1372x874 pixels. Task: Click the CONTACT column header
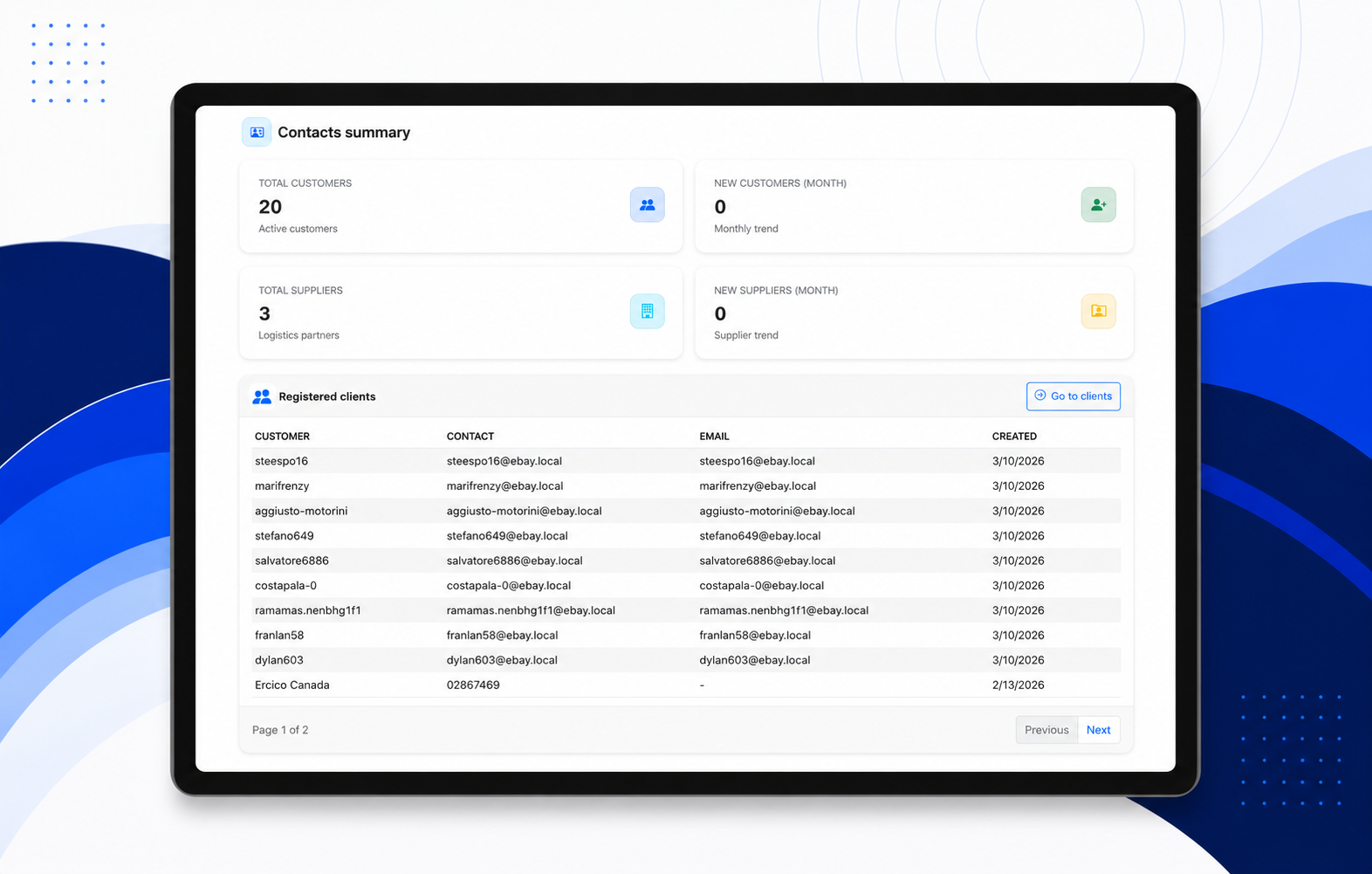click(x=470, y=437)
